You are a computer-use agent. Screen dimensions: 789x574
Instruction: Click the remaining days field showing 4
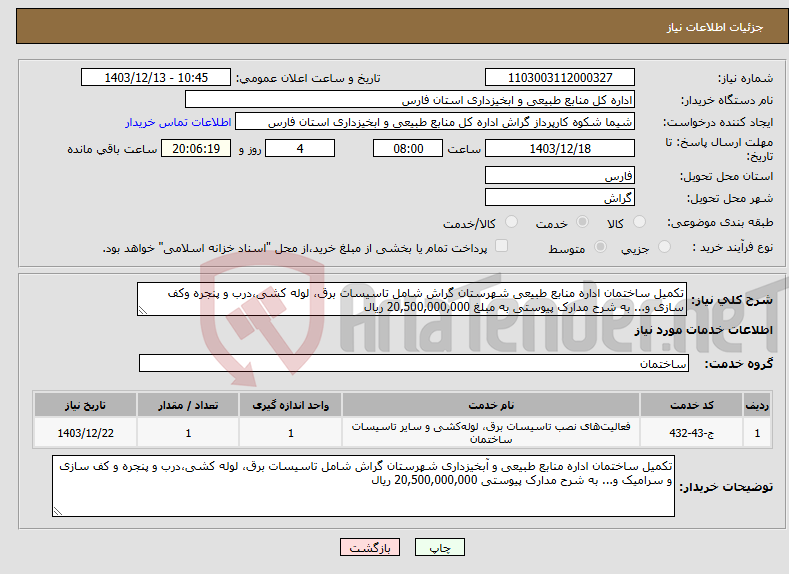point(300,148)
